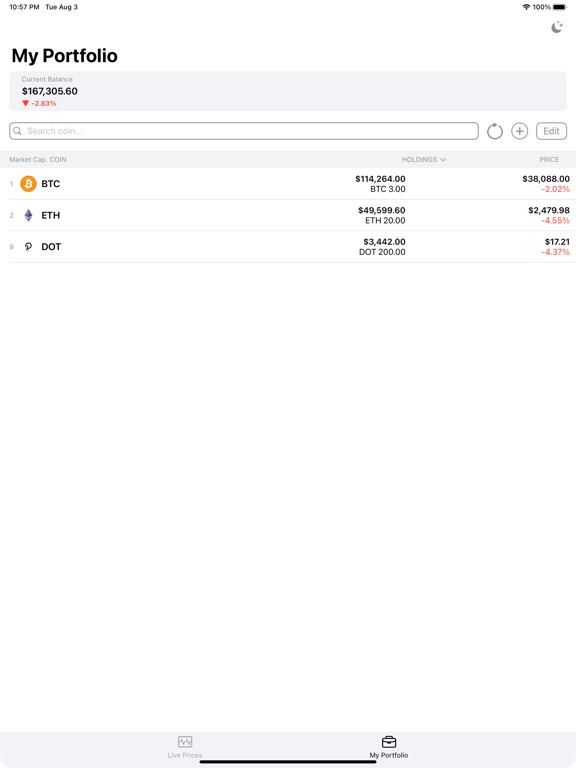The height and width of the screenshot is (768, 576).
Task: Tap the Edit button
Action: (x=552, y=131)
